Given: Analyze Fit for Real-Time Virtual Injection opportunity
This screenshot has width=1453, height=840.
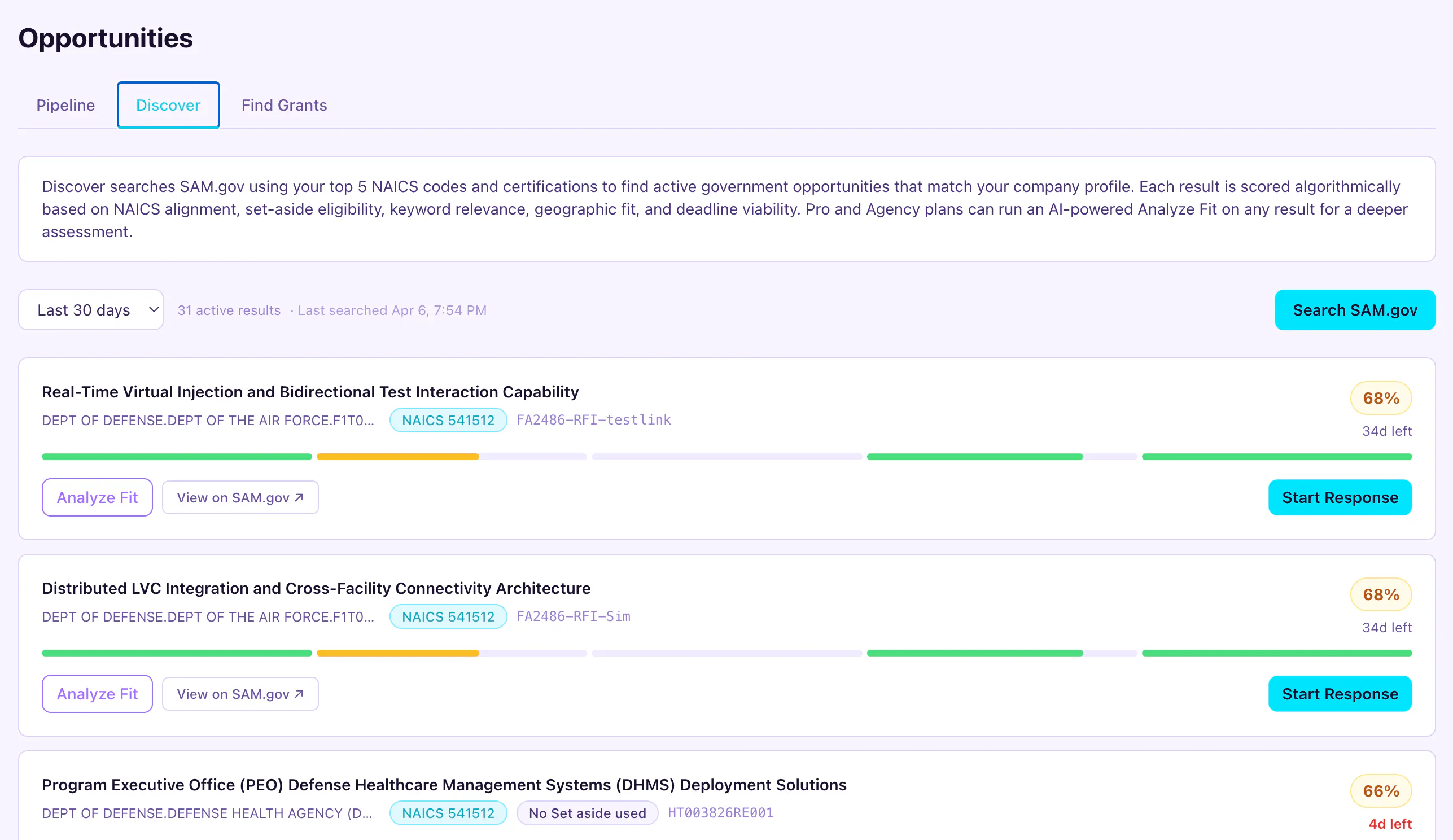Looking at the screenshot, I should [98, 497].
